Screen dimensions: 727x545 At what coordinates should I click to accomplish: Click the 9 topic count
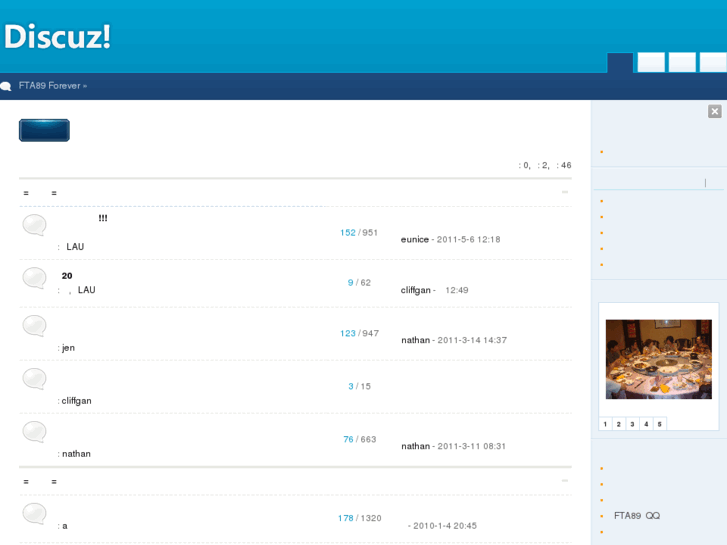[x=351, y=283]
